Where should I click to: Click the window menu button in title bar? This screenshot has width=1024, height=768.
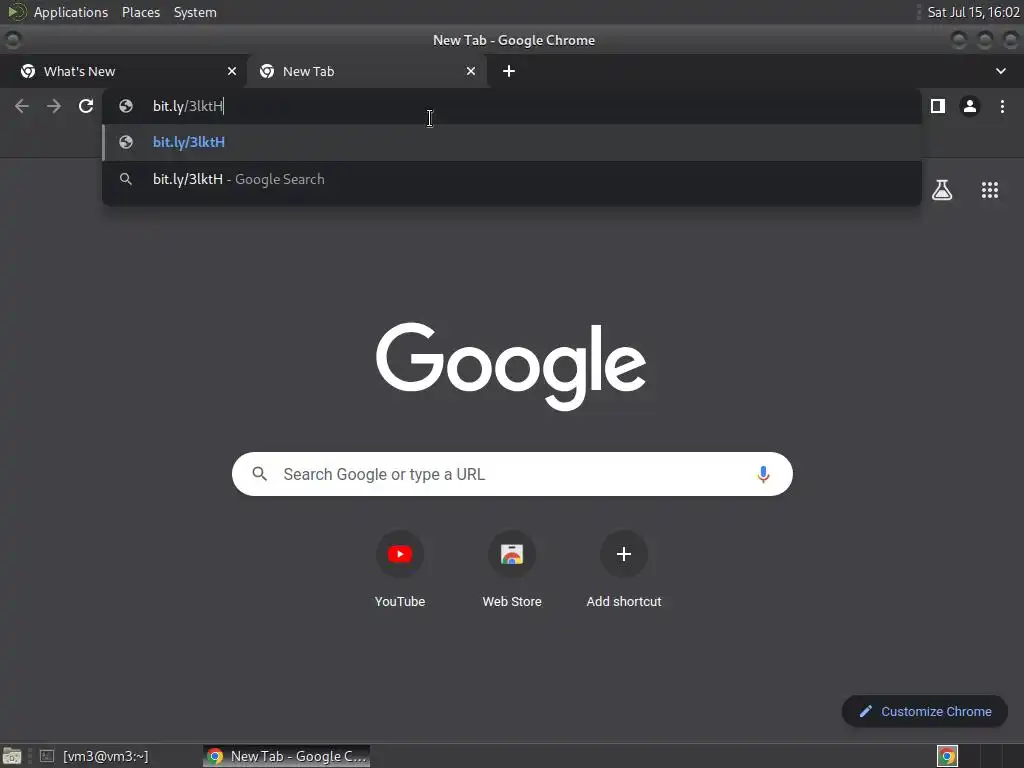click(x=13, y=40)
